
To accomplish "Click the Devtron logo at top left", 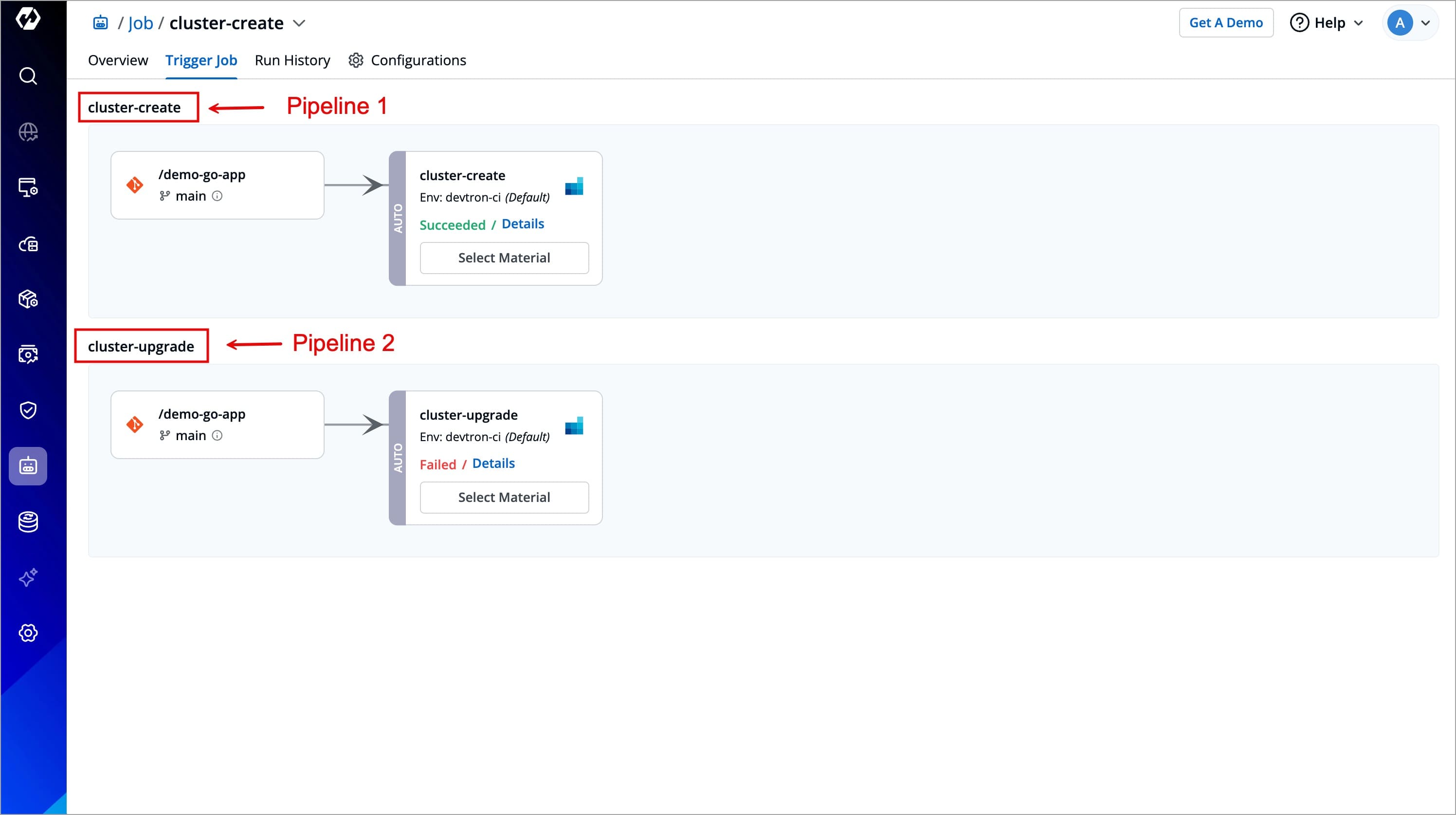I will [x=28, y=19].
